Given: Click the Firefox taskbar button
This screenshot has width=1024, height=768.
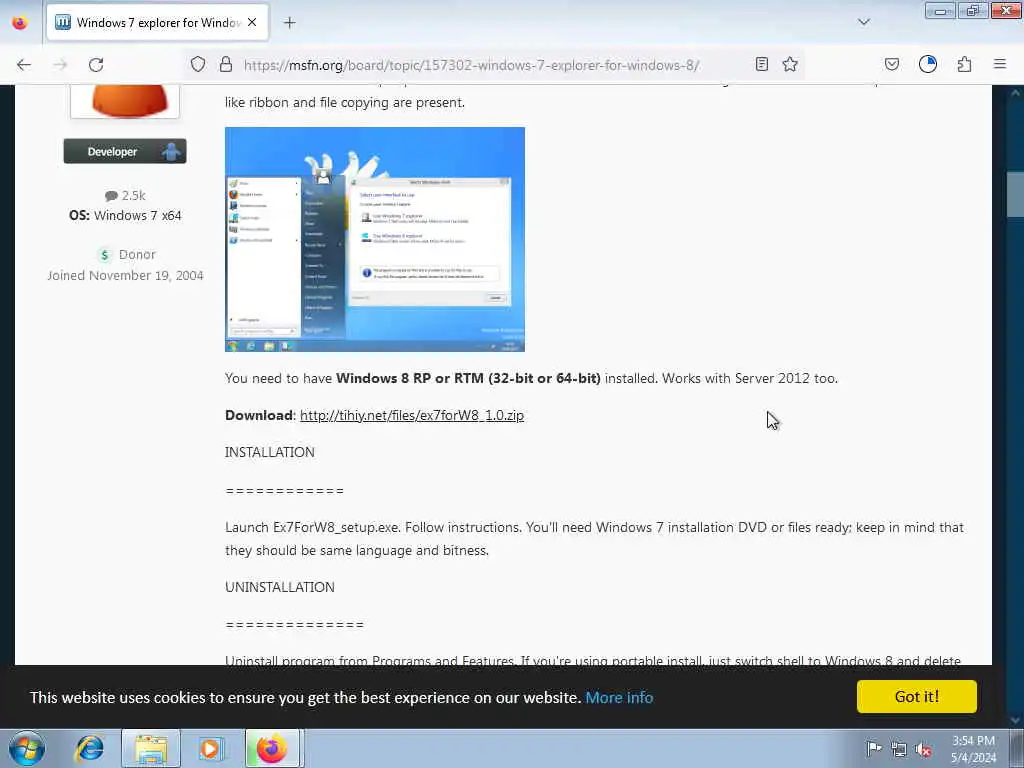Looking at the screenshot, I should tap(272, 748).
